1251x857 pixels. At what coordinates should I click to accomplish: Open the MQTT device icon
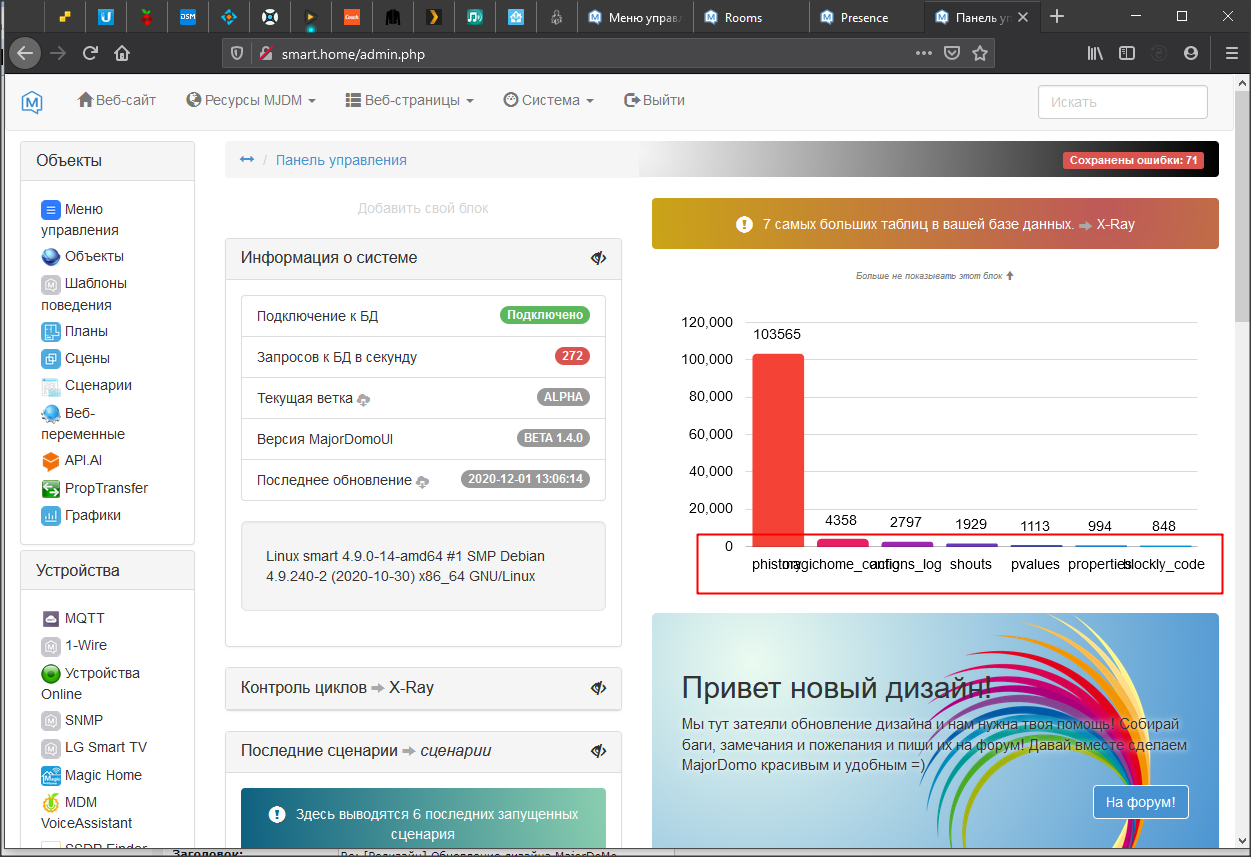[x=51, y=619]
